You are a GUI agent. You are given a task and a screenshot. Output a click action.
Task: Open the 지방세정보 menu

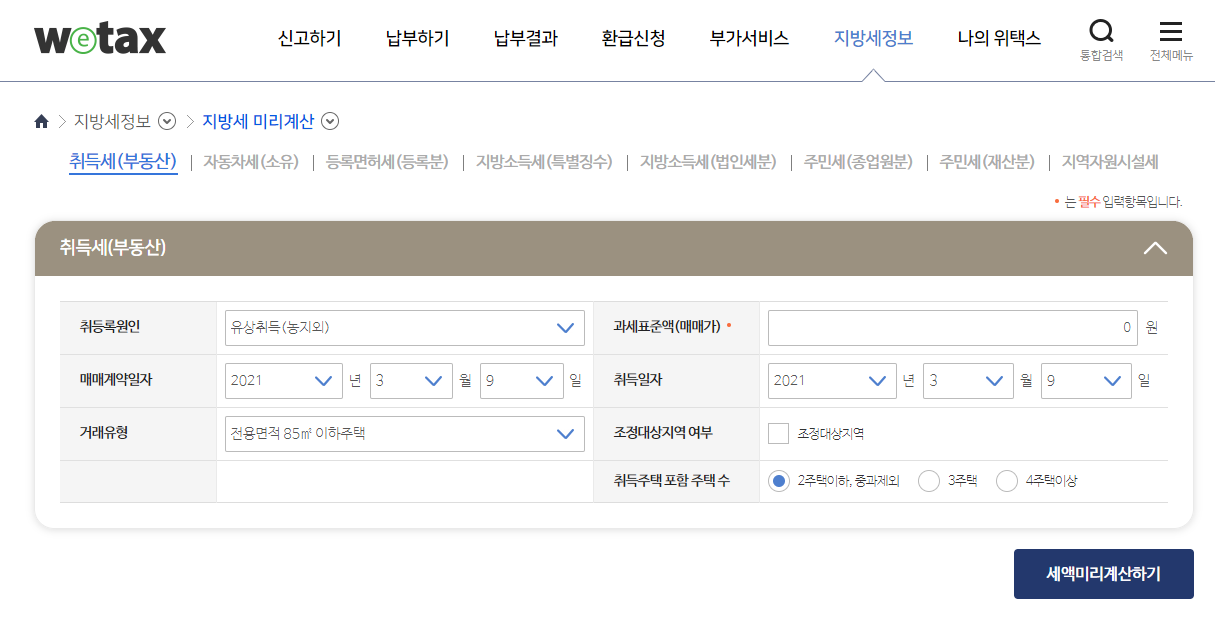point(873,39)
